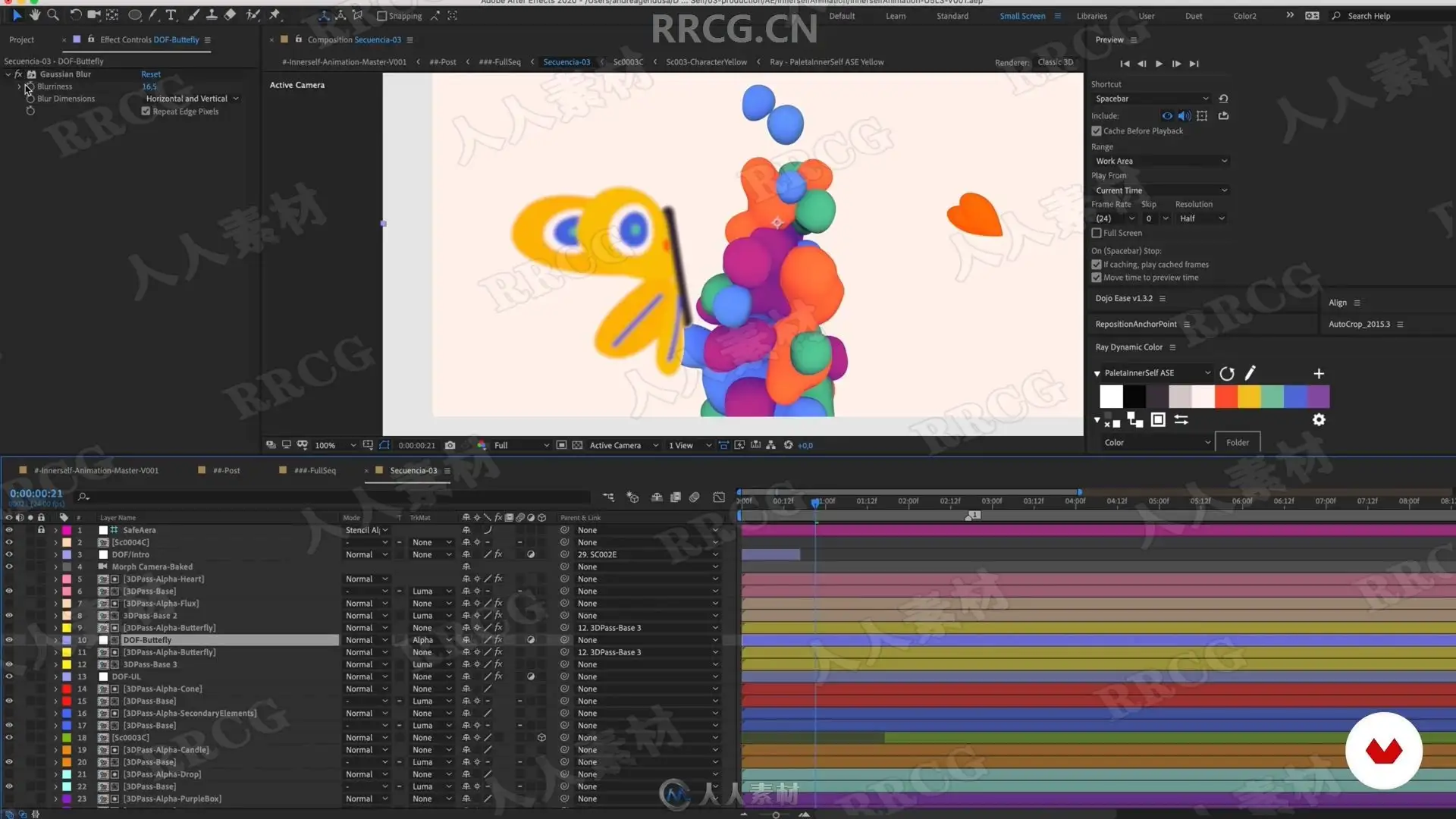
Task: Select the Type text tool
Action: [x=171, y=15]
